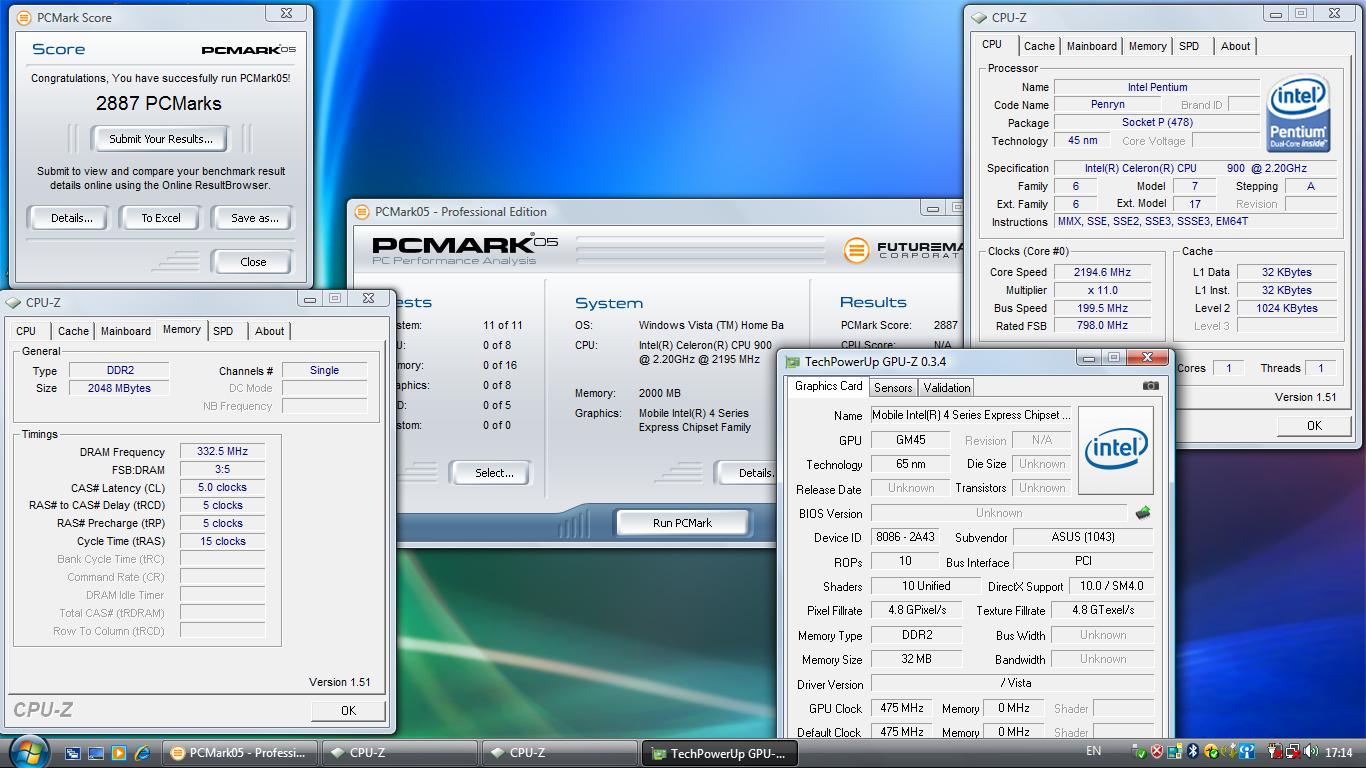1366x768 pixels.
Task: Click the blue wireless console tray icon
Action: click(1247, 751)
